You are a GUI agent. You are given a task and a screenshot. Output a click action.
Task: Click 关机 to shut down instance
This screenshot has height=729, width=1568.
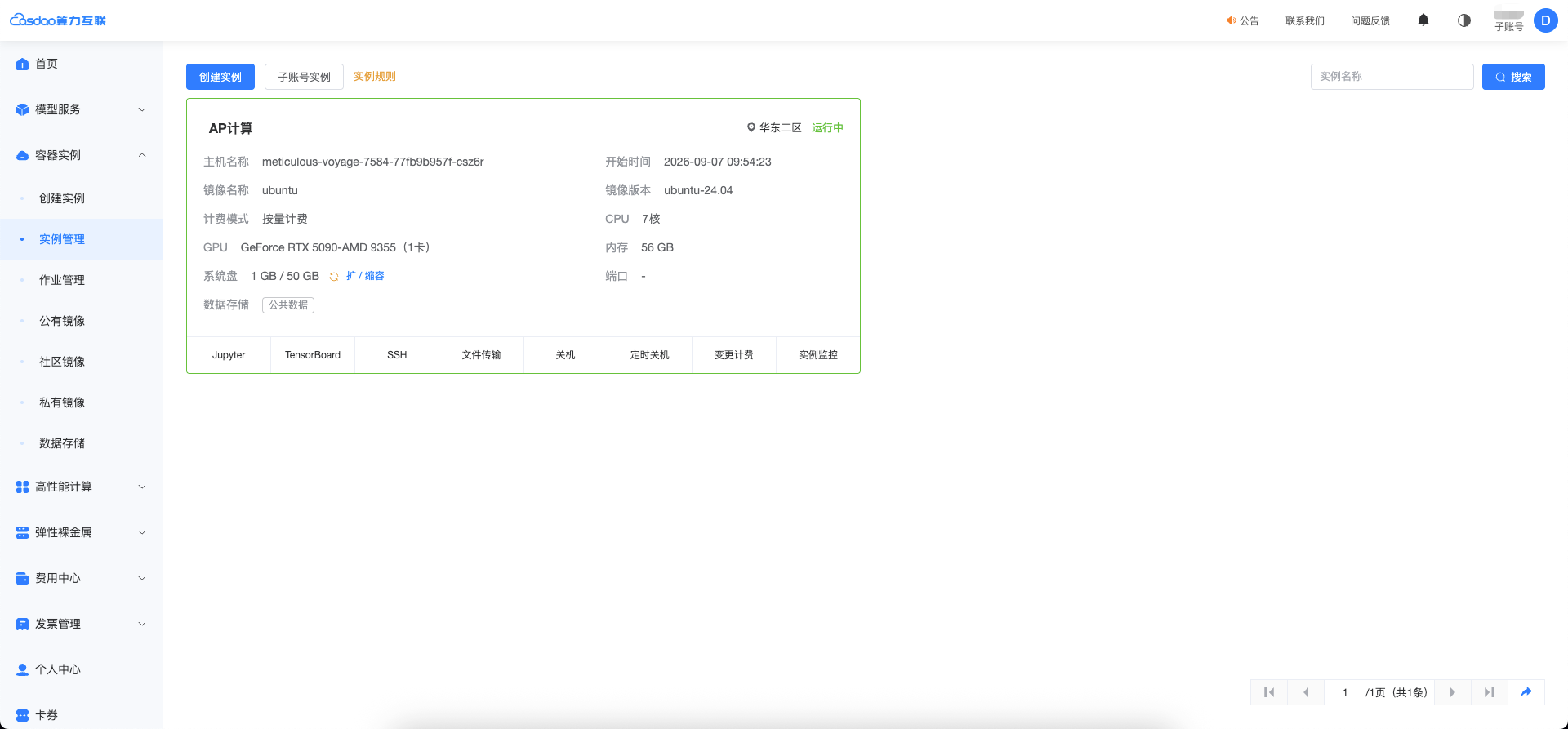[566, 355]
